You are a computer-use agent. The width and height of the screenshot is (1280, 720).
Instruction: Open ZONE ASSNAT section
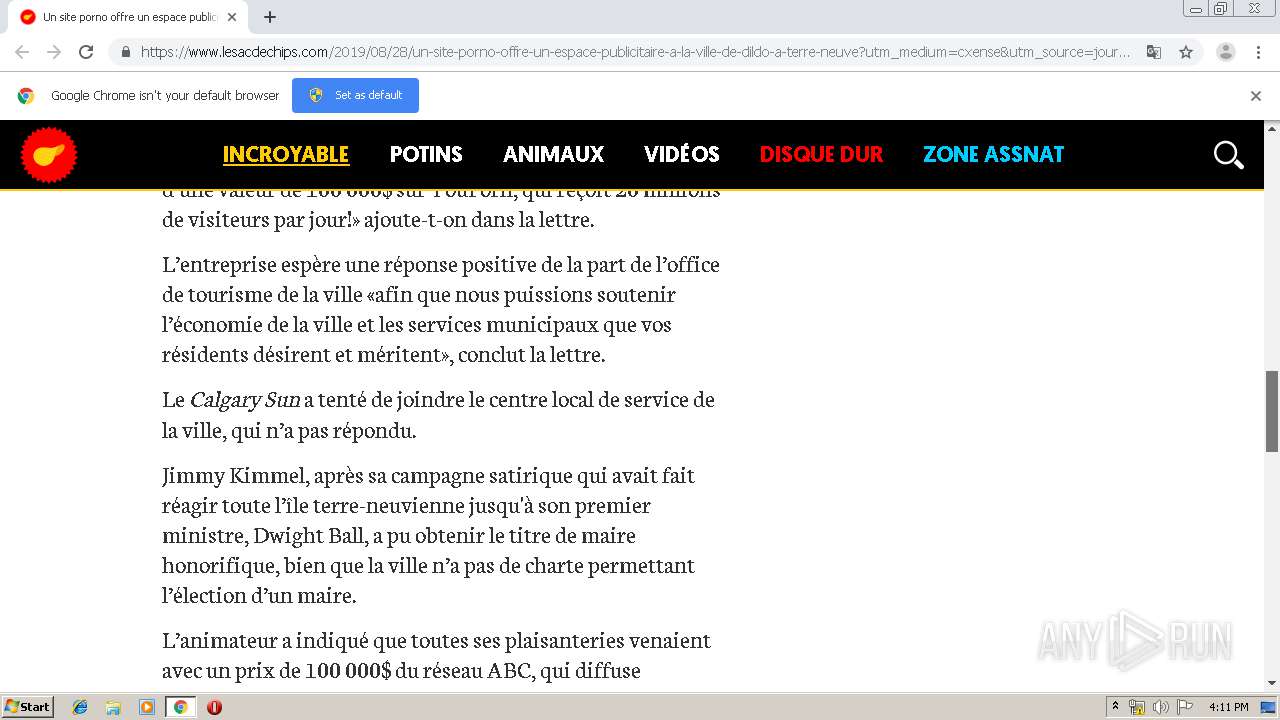point(993,155)
